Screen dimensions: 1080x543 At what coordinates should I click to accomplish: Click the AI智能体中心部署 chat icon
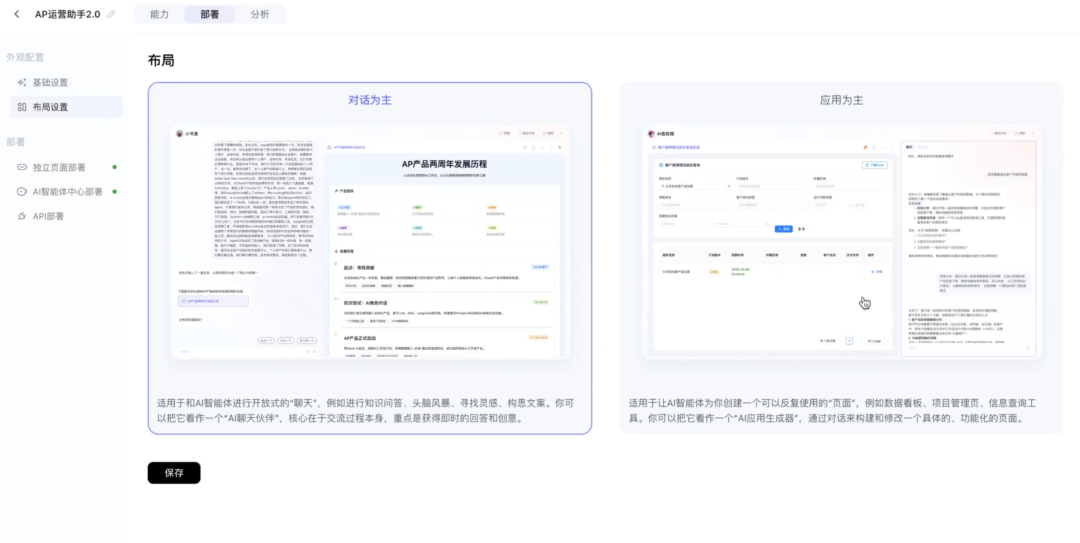point(22,191)
